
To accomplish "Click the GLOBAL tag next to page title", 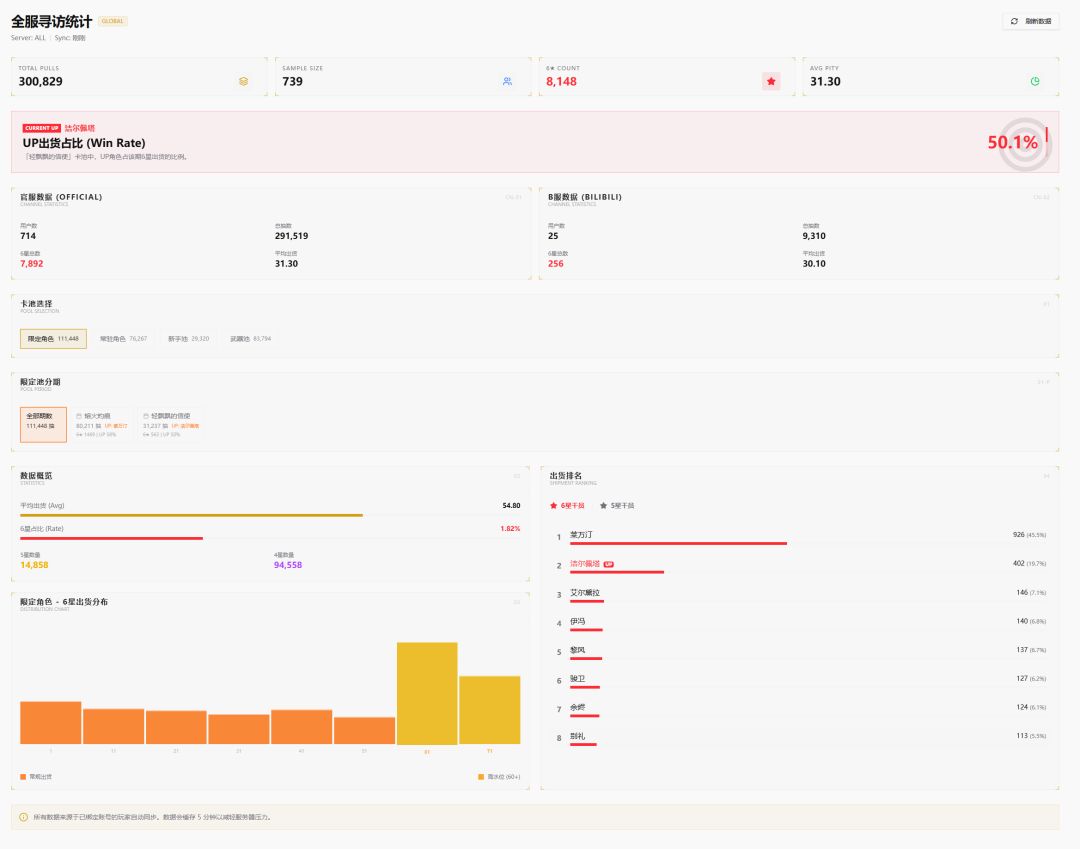I will (113, 21).
